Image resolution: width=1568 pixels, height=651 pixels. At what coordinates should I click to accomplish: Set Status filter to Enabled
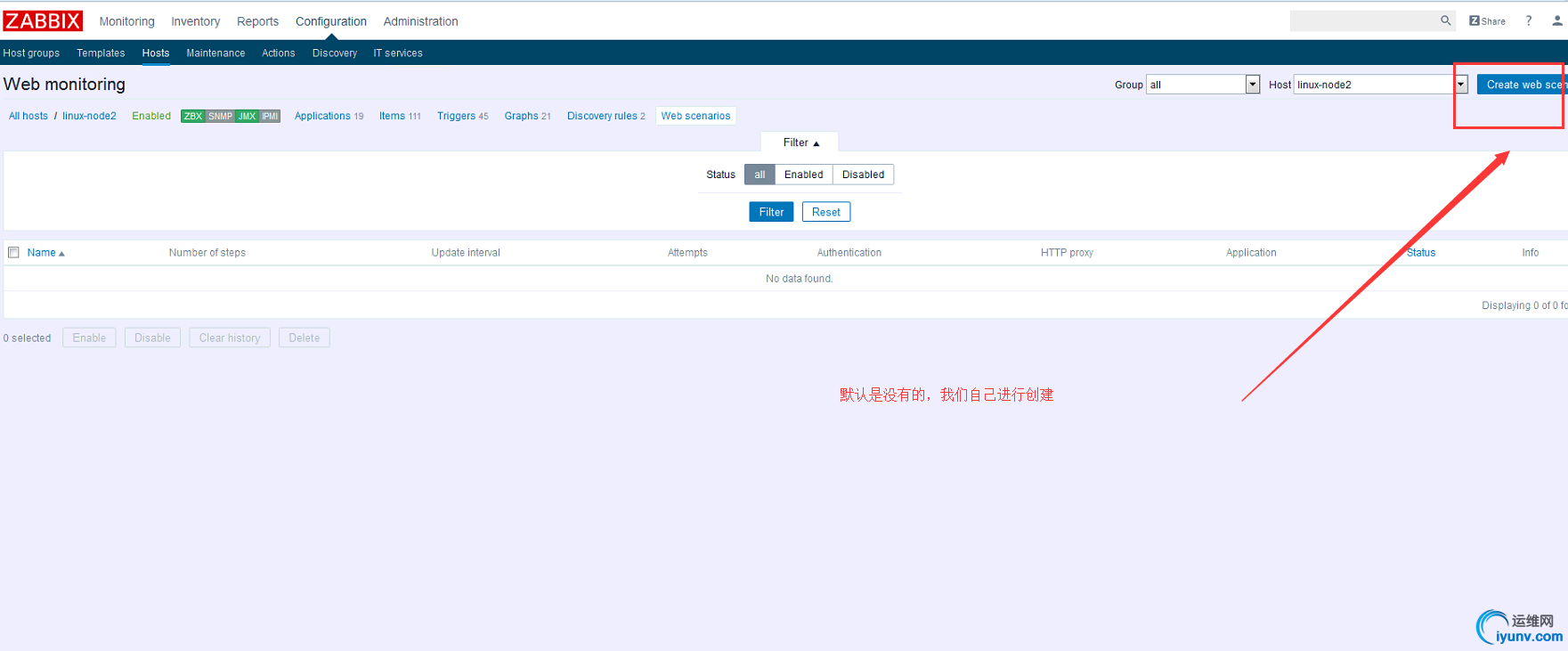(803, 175)
